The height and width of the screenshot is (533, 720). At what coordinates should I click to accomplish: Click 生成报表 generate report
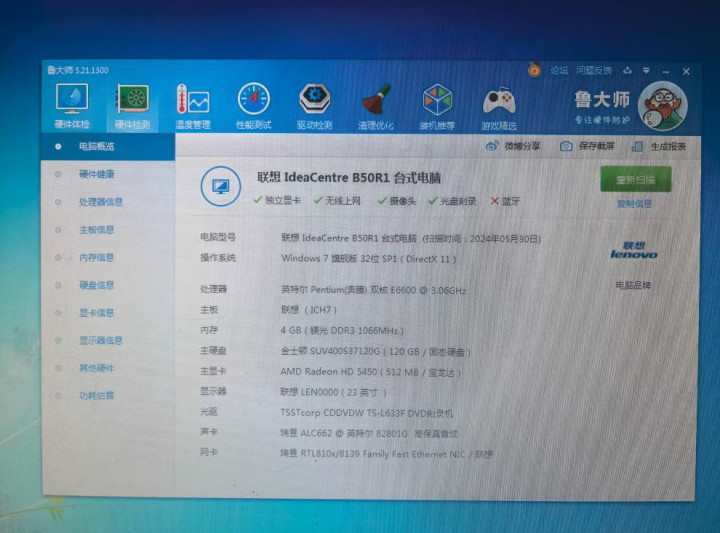pos(659,146)
